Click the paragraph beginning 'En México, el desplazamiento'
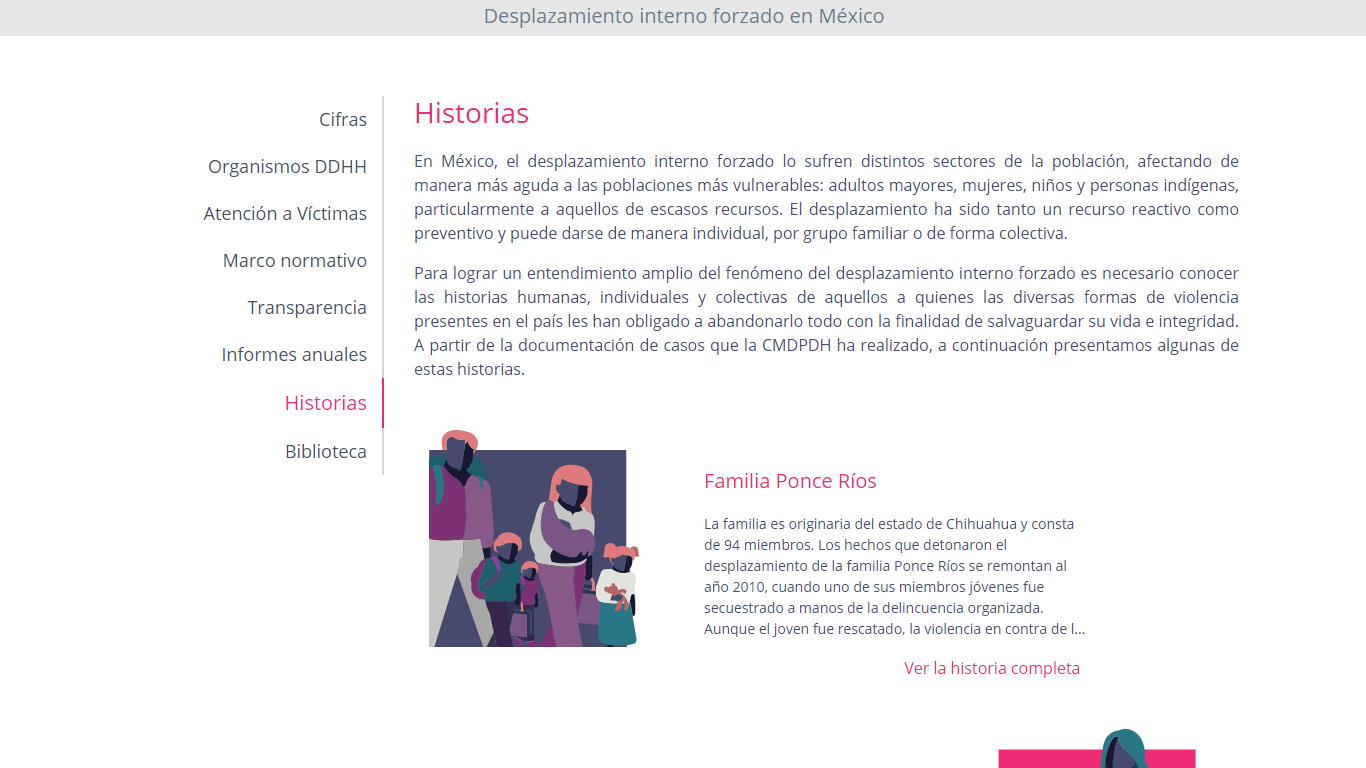 pyautogui.click(x=826, y=197)
